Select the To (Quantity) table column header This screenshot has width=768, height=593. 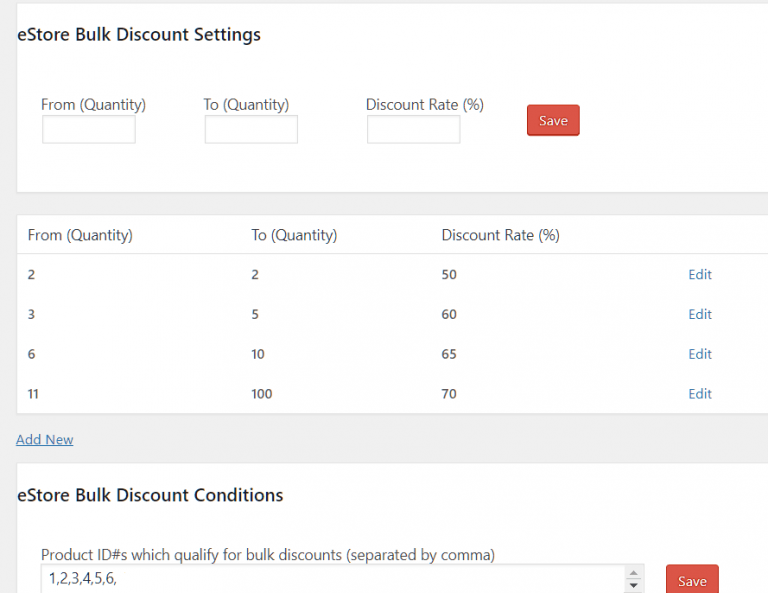(x=294, y=235)
